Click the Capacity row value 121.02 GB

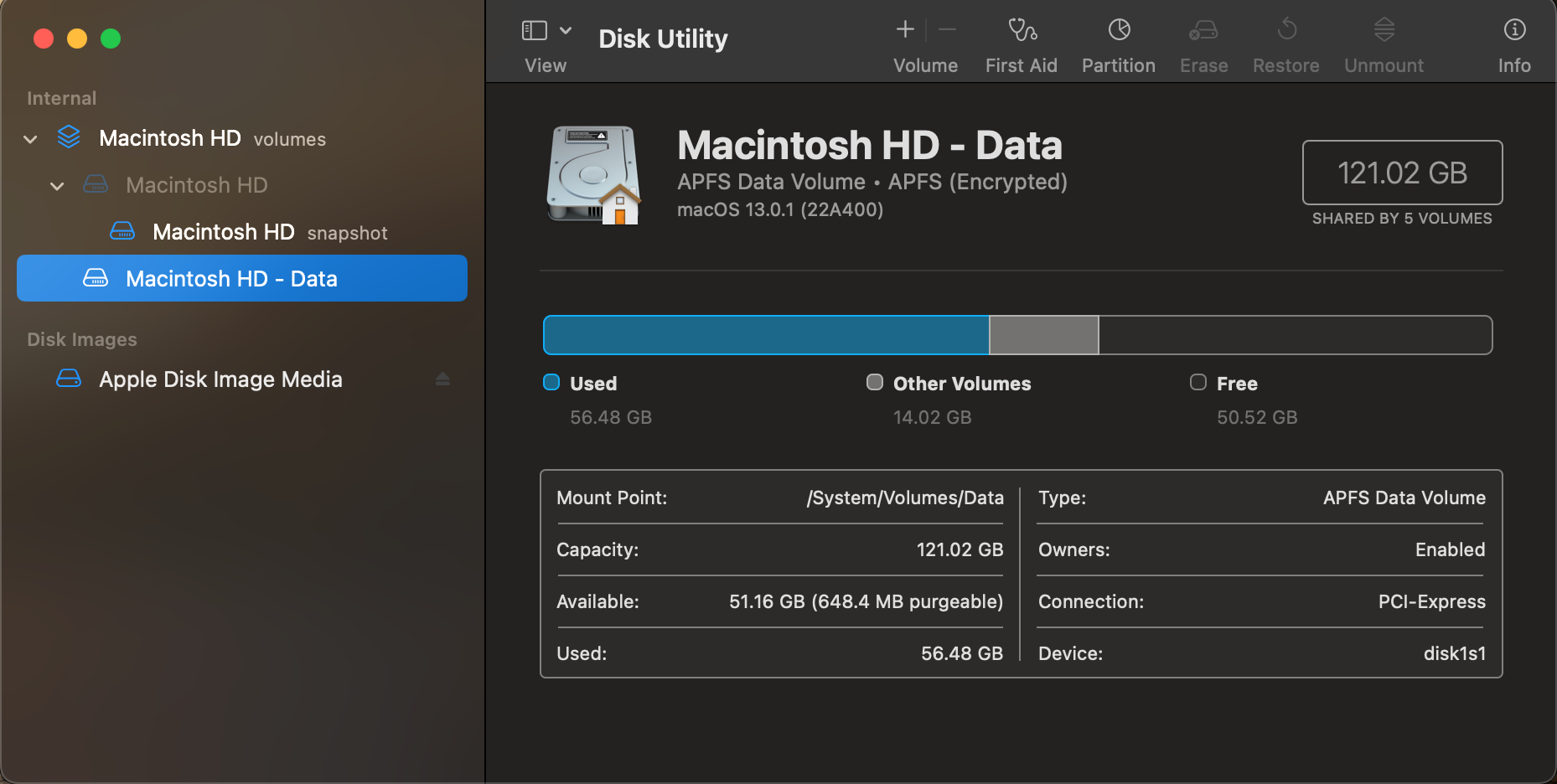pos(960,549)
